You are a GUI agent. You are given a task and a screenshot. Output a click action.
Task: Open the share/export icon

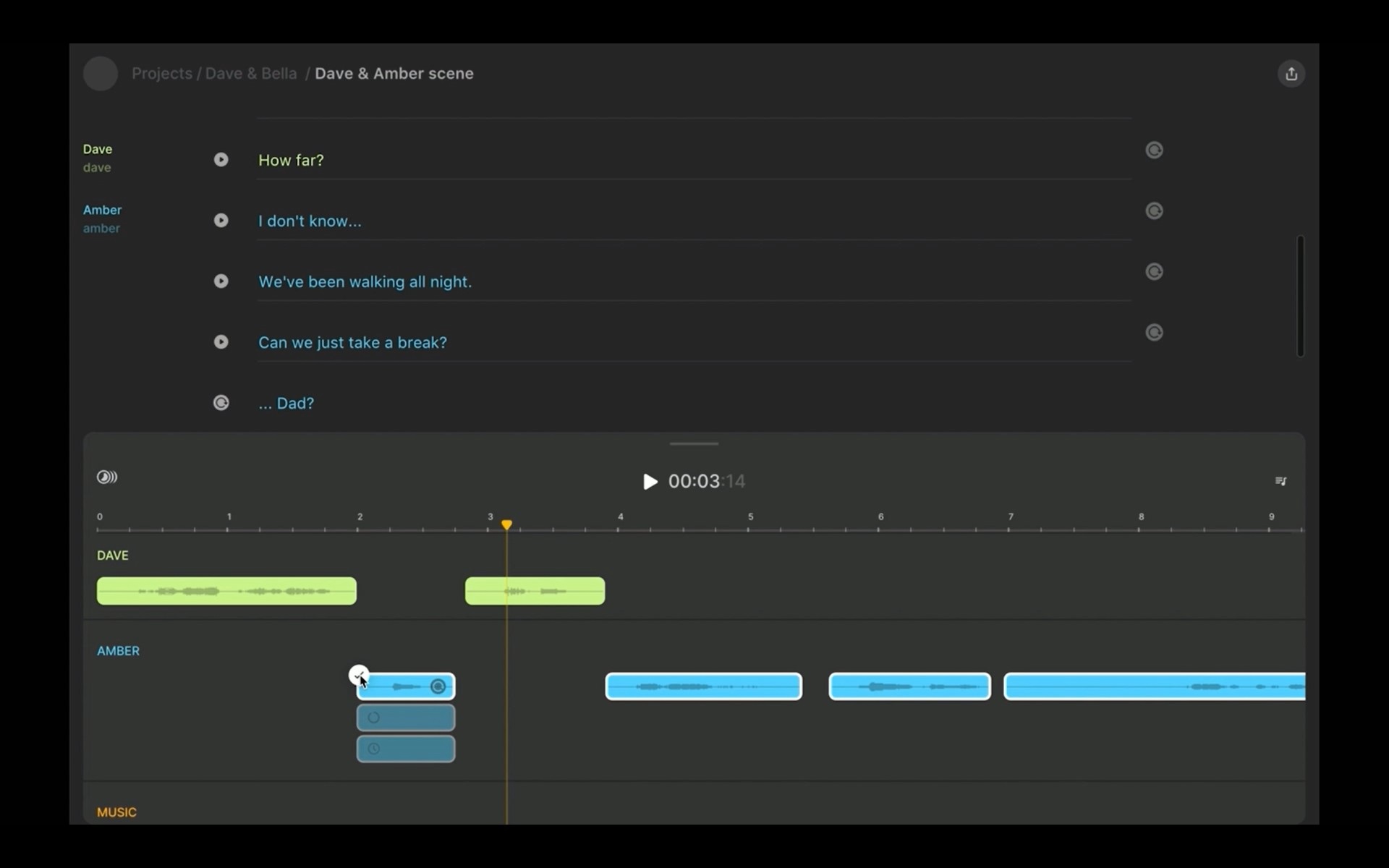(x=1291, y=74)
